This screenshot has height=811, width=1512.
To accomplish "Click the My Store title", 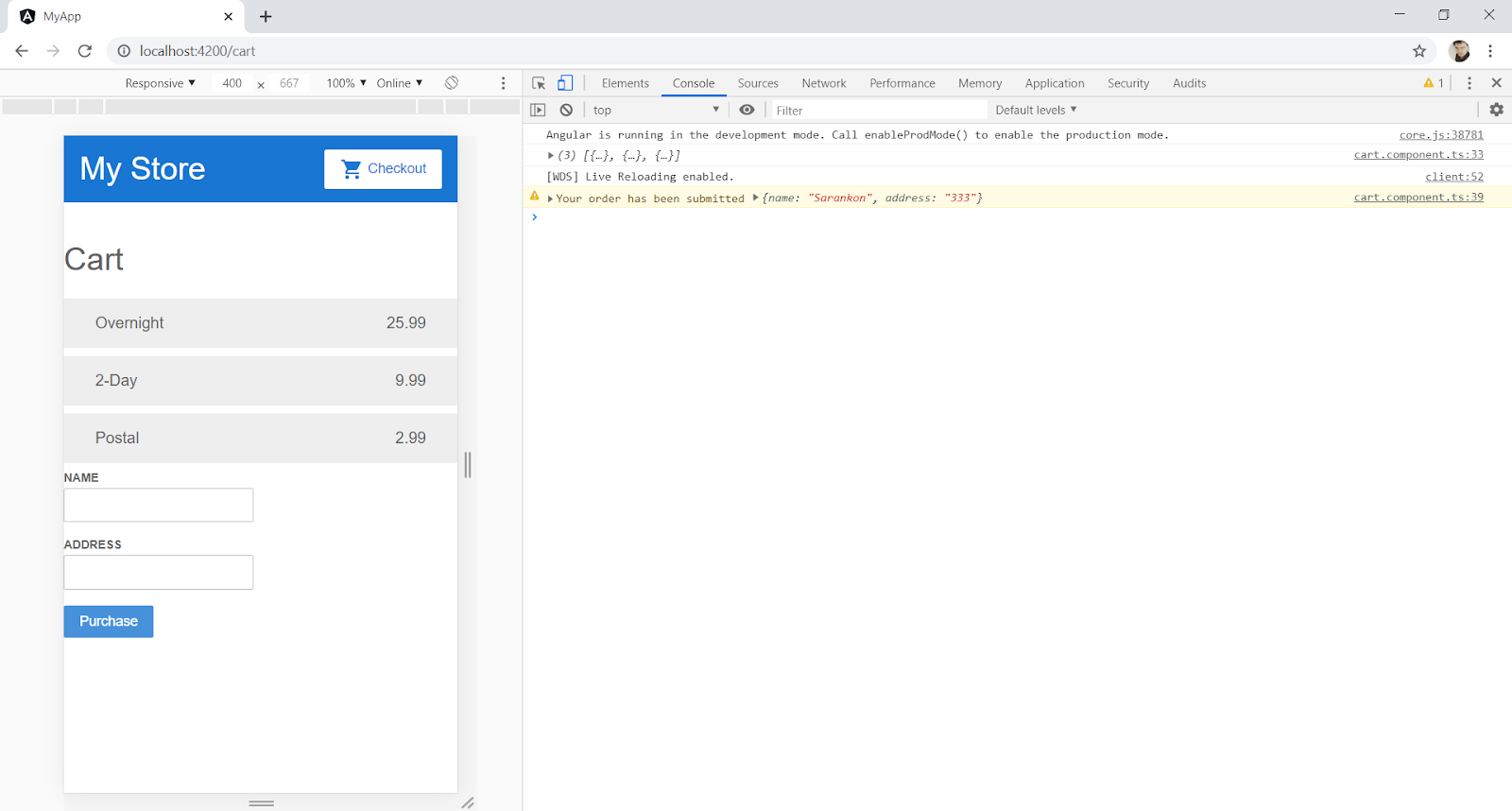I will click(x=143, y=168).
